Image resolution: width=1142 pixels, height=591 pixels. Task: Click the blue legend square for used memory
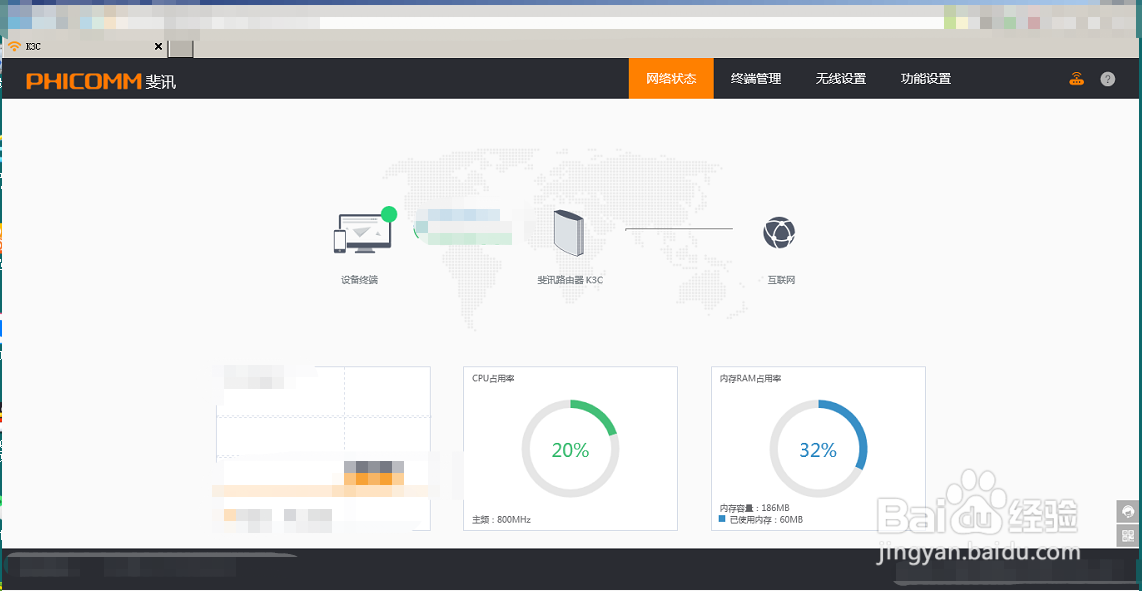[x=722, y=519]
